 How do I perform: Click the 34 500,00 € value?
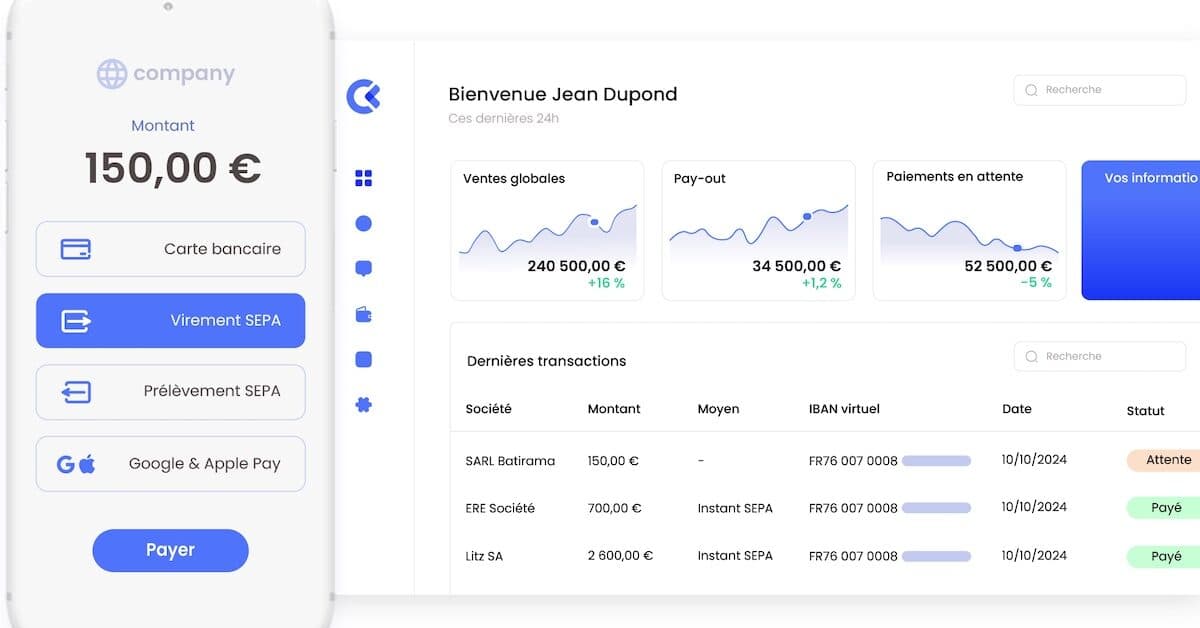click(x=797, y=266)
